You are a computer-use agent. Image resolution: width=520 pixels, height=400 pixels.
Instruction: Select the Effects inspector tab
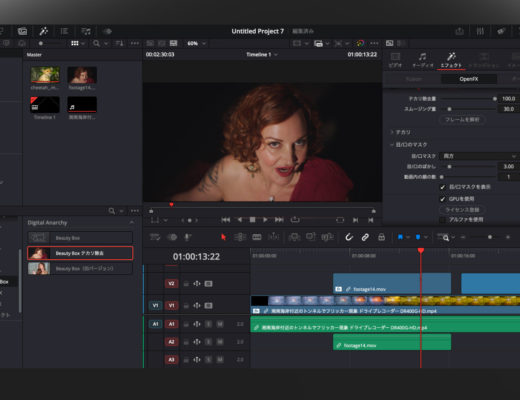(451, 60)
